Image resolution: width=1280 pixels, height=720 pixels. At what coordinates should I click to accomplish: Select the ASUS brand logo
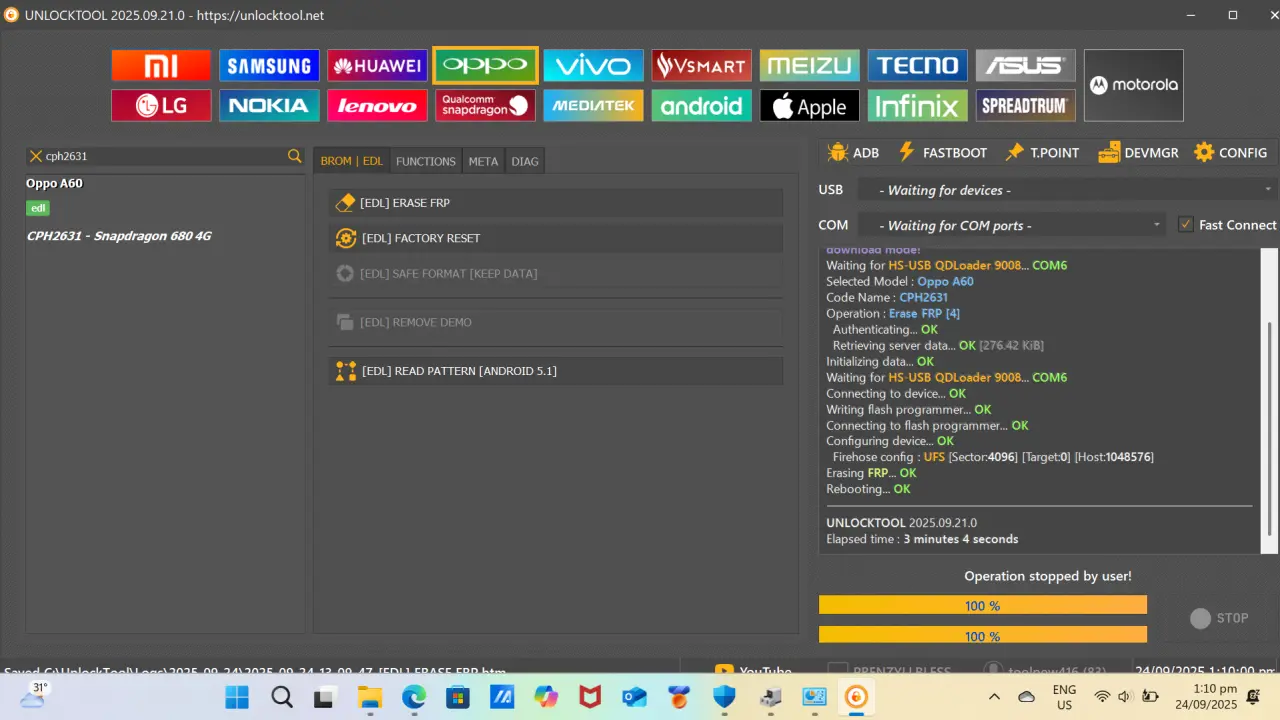point(1025,66)
